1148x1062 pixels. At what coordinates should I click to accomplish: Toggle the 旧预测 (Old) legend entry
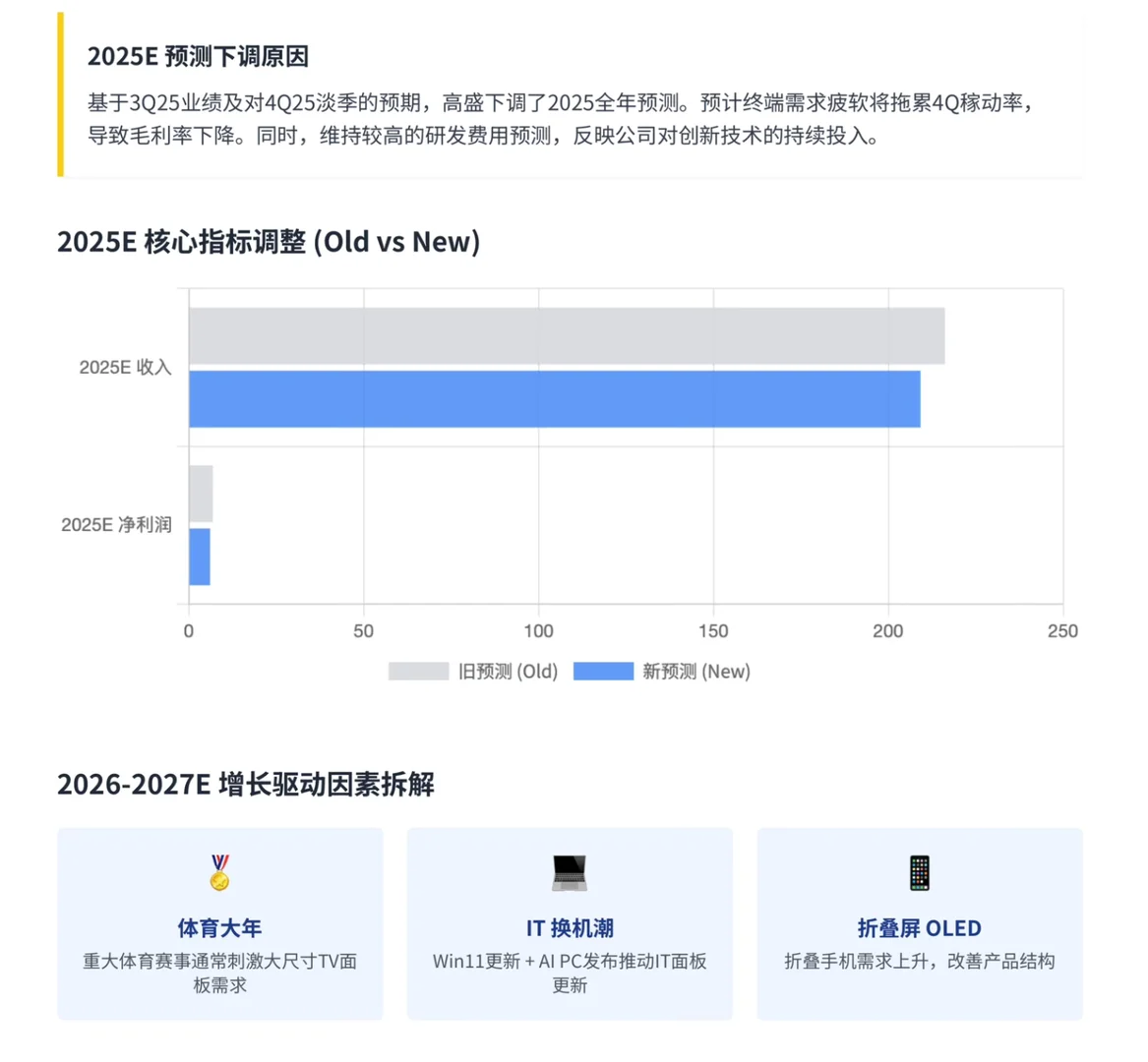[x=473, y=672]
